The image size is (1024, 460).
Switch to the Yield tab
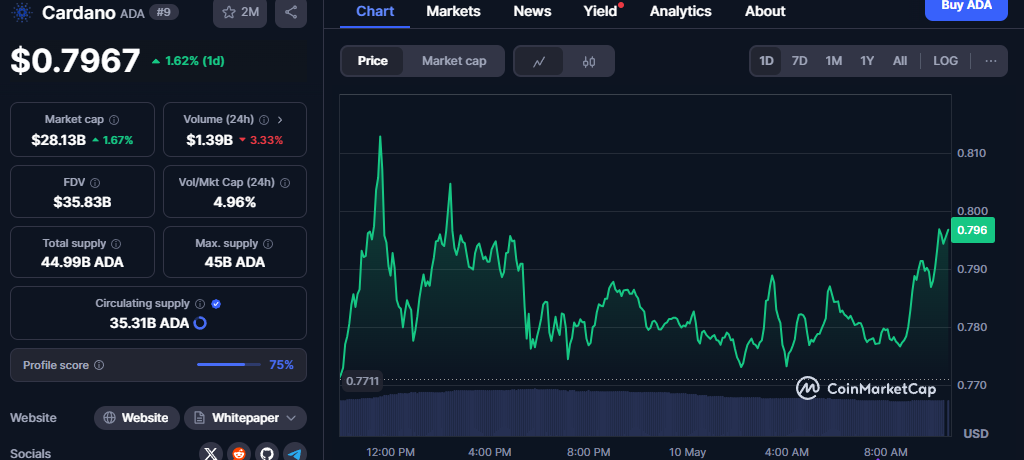[601, 11]
